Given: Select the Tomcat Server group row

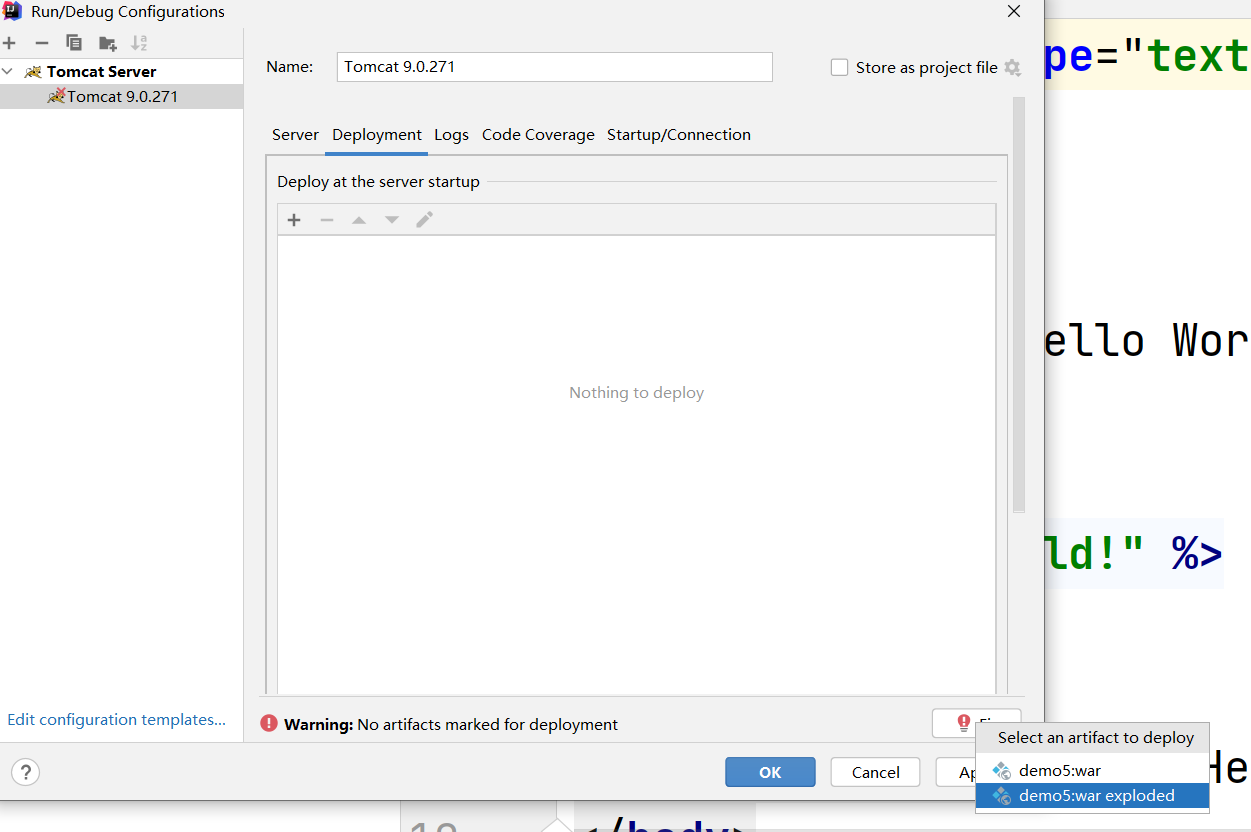Looking at the screenshot, I should tap(121, 72).
